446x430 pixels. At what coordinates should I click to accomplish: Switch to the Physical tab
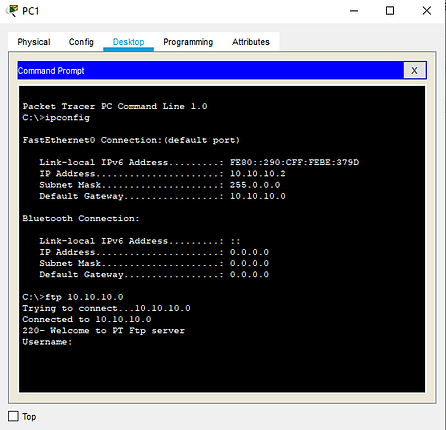click(x=34, y=42)
